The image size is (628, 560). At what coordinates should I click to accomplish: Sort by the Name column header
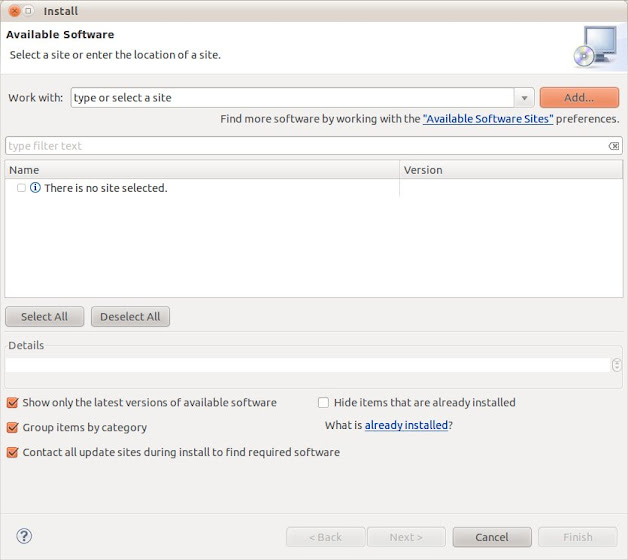(202, 170)
